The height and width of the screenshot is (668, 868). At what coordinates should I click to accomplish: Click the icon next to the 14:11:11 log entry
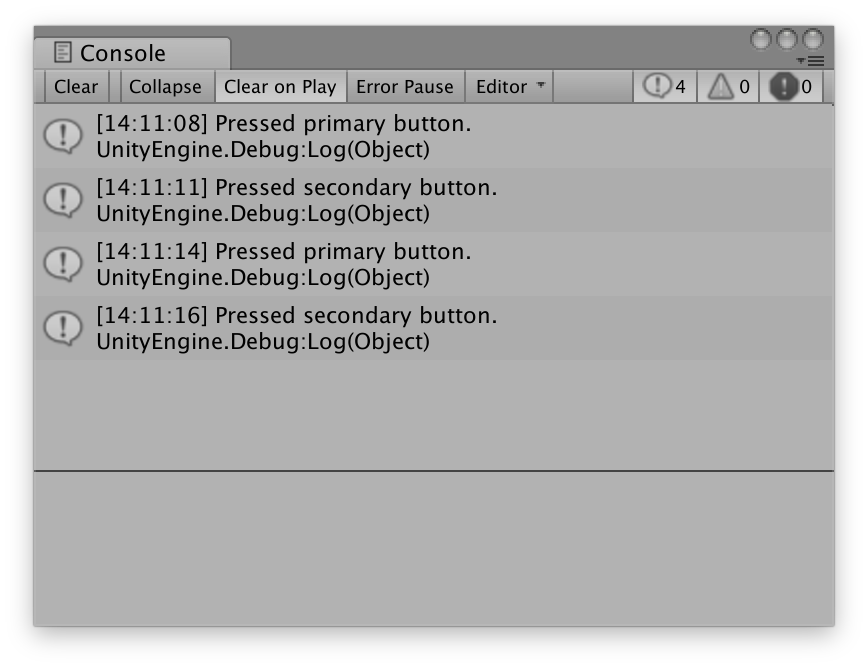tap(61, 198)
